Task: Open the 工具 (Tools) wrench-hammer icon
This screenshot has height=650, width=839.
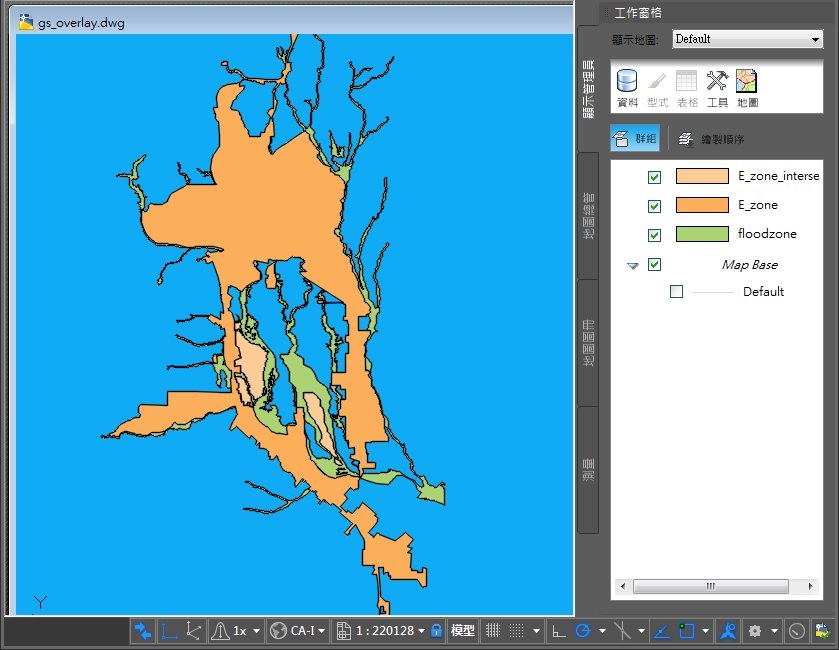Action: (717, 88)
